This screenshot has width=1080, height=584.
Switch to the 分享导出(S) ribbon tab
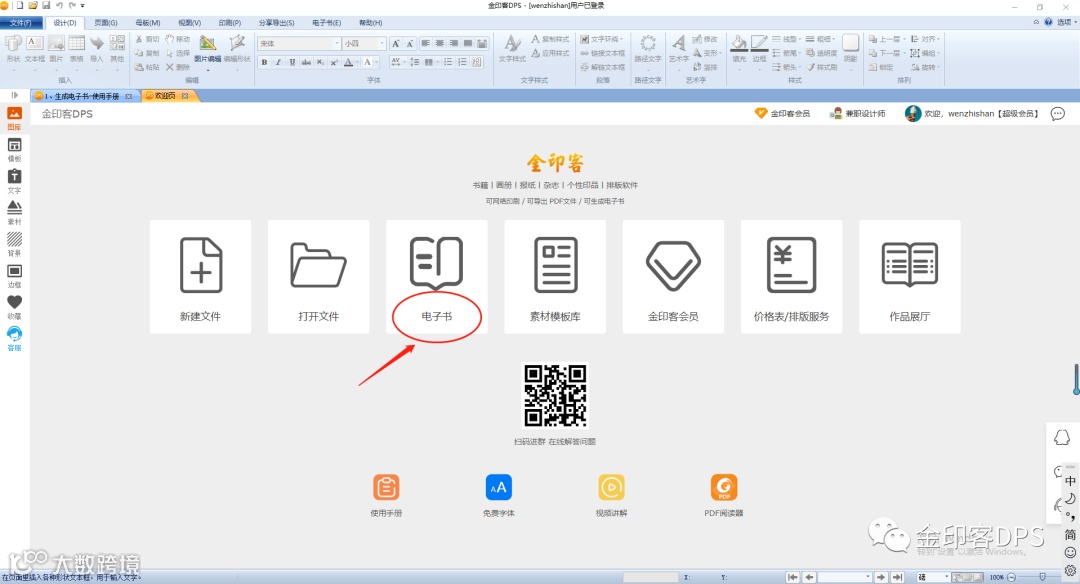[276, 23]
